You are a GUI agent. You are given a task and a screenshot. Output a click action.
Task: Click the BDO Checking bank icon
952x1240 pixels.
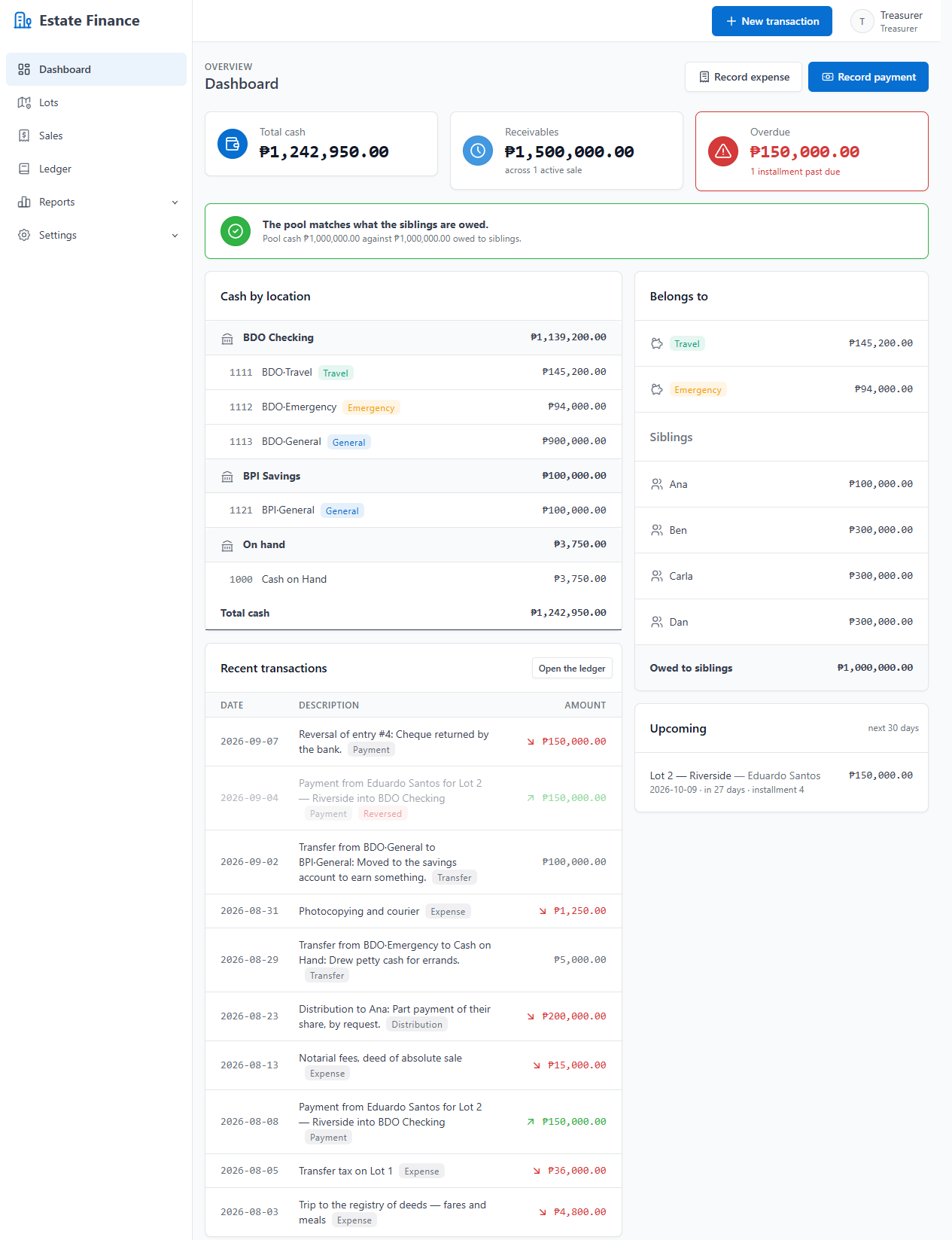(227, 339)
